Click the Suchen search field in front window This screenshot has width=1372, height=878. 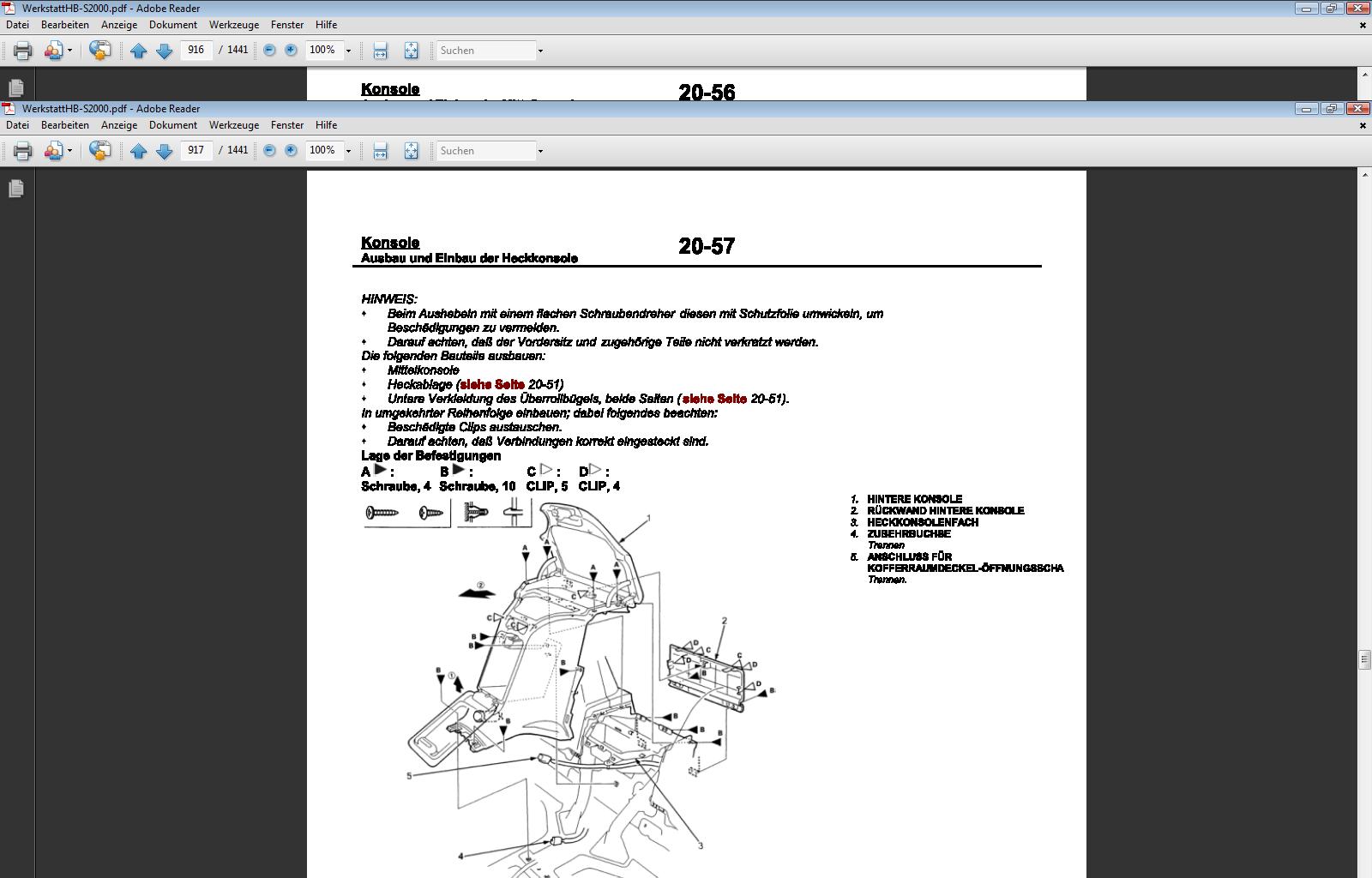click(x=485, y=151)
